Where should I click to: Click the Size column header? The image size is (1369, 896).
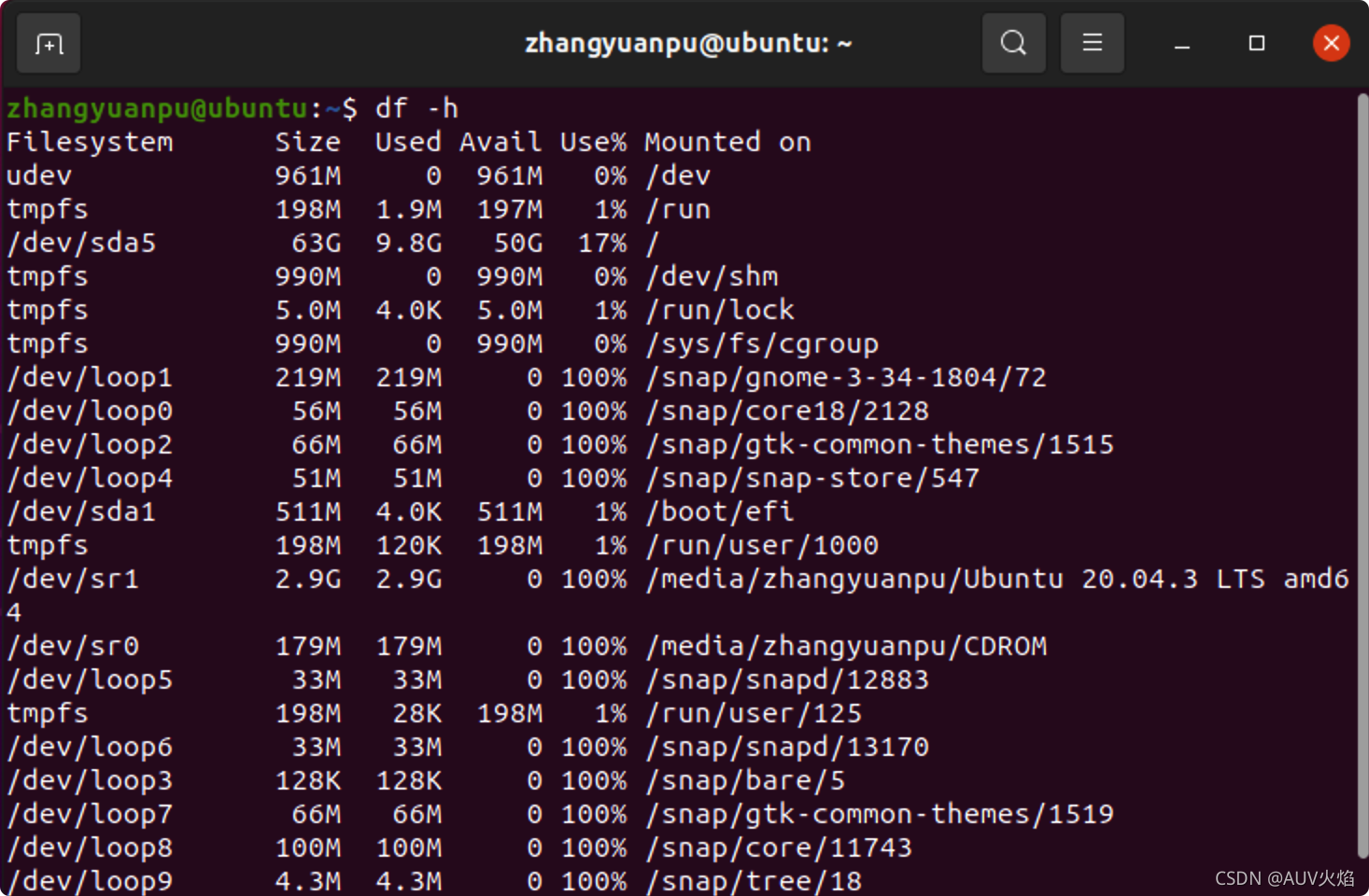click(x=308, y=142)
